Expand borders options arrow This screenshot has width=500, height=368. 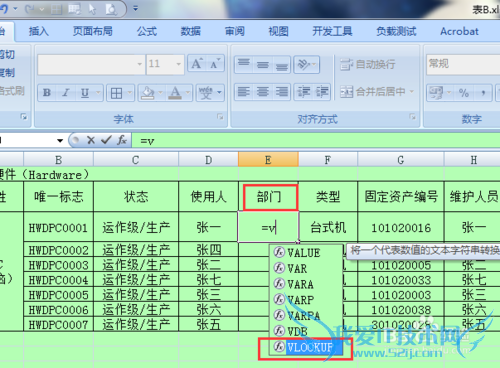point(130,93)
